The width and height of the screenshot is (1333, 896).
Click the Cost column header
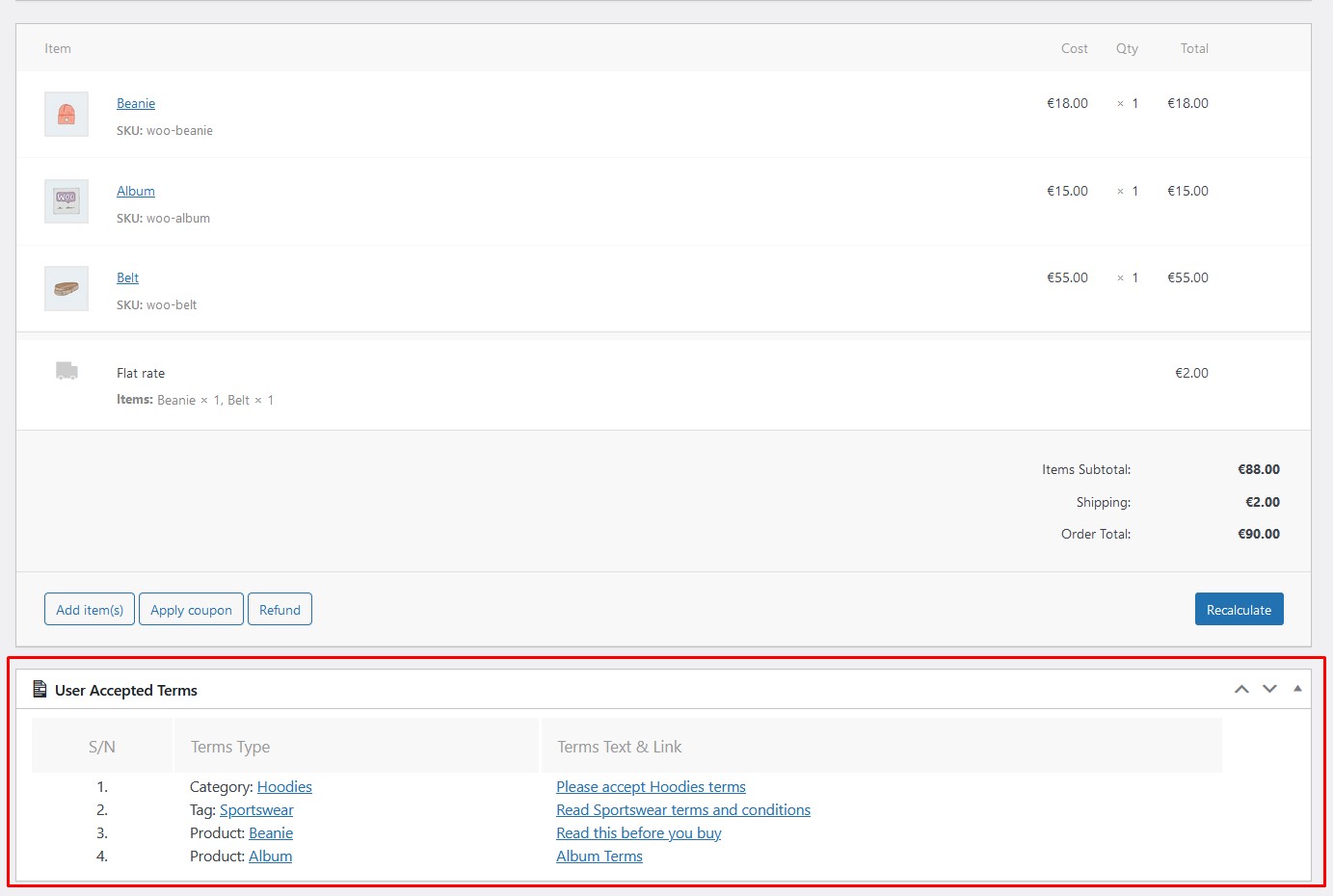click(1074, 48)
